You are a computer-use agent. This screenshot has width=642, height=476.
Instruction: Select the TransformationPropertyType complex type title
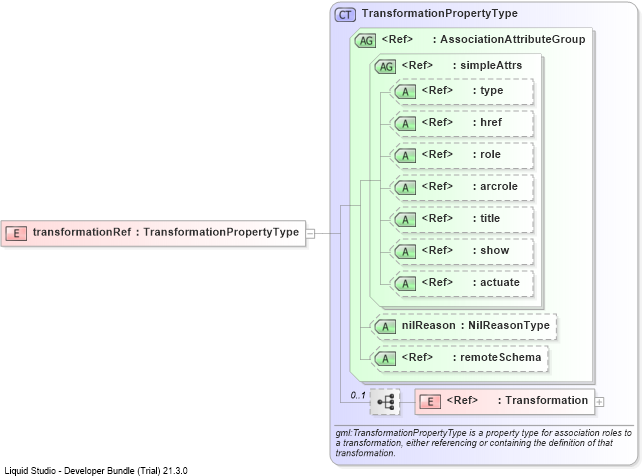tap(439, 13)
